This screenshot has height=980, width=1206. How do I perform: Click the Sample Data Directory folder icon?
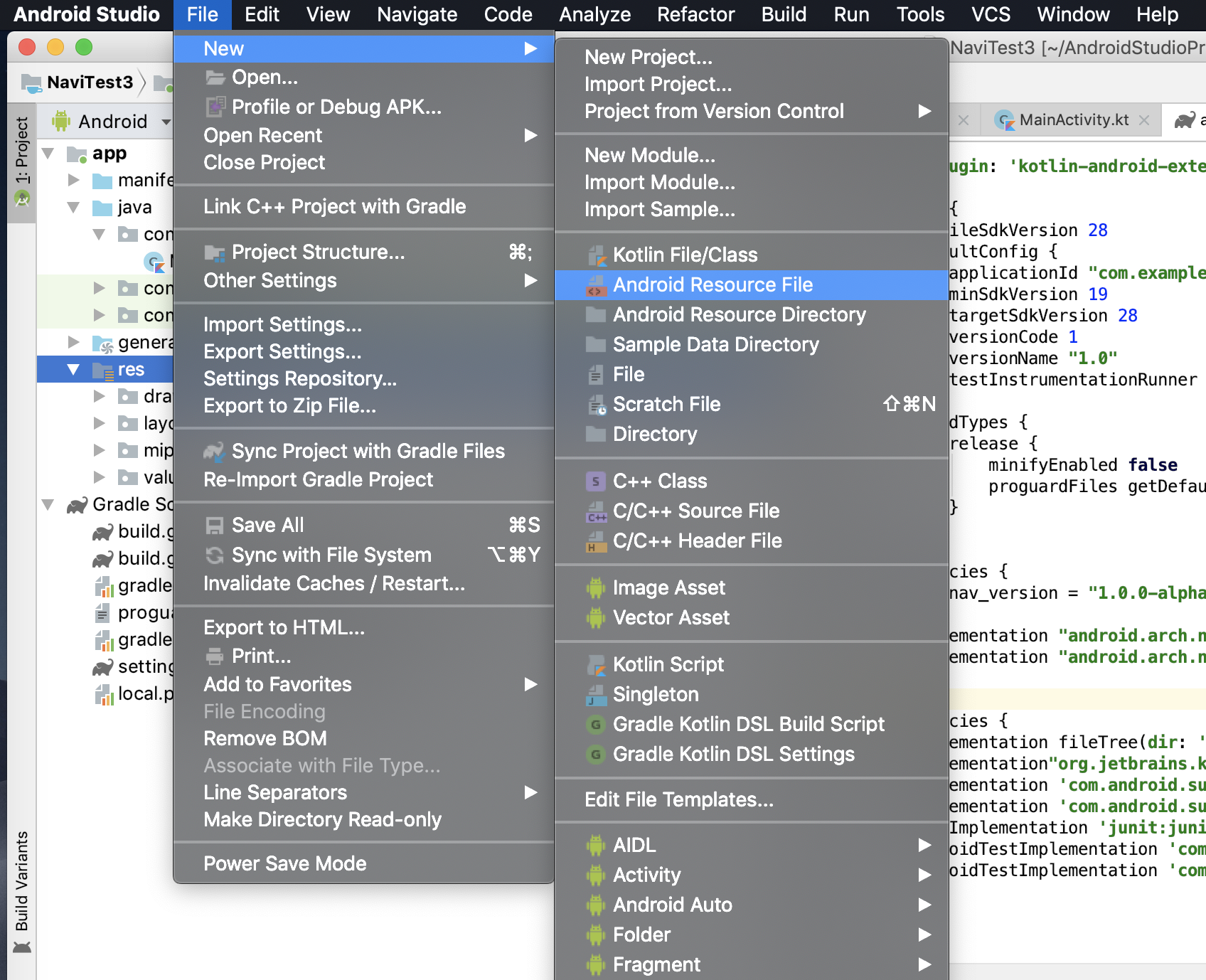click(596, 345)
